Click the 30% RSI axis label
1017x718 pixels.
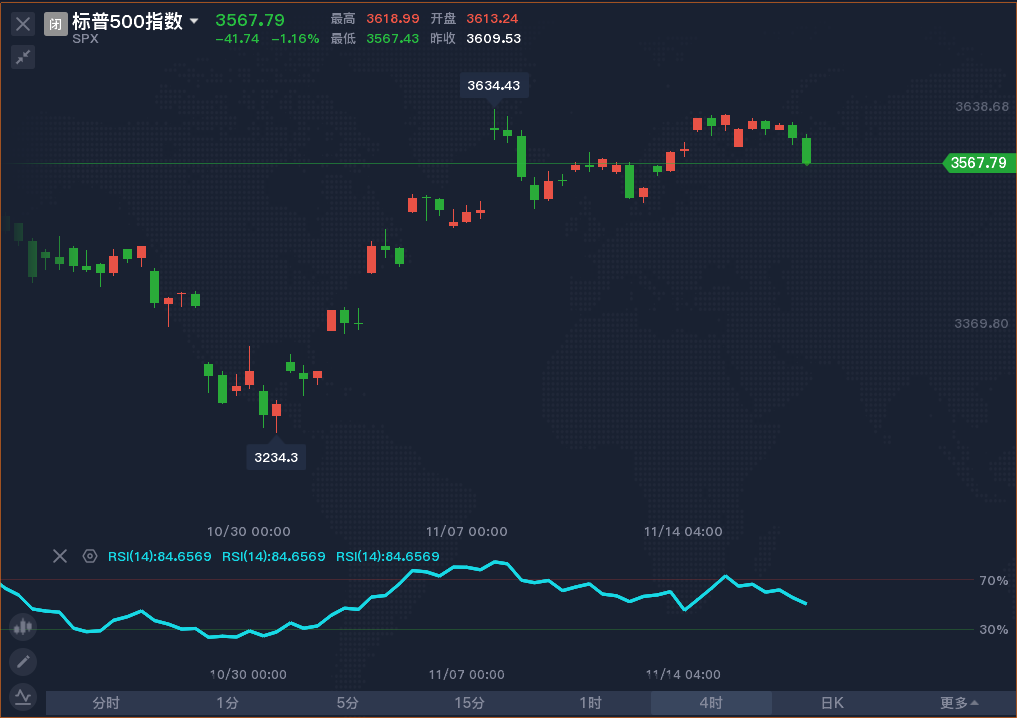pyautogui.click(x=994, y=629)
